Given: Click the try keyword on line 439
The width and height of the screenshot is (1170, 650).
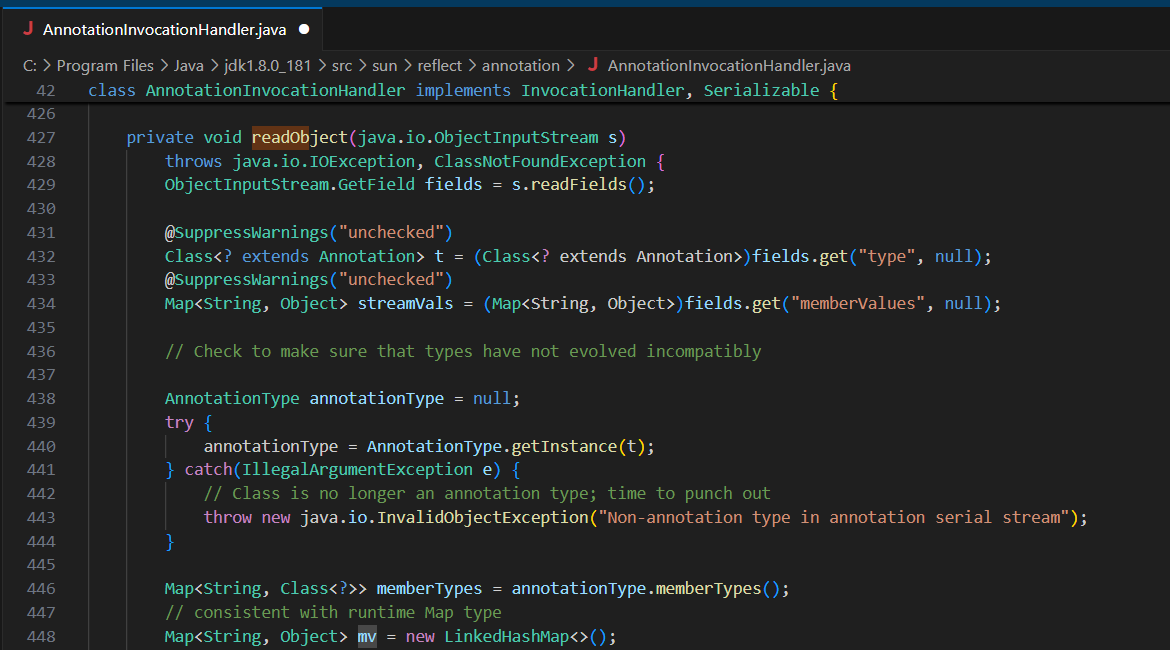Looking at the screenshot, I should click(179, 422).
